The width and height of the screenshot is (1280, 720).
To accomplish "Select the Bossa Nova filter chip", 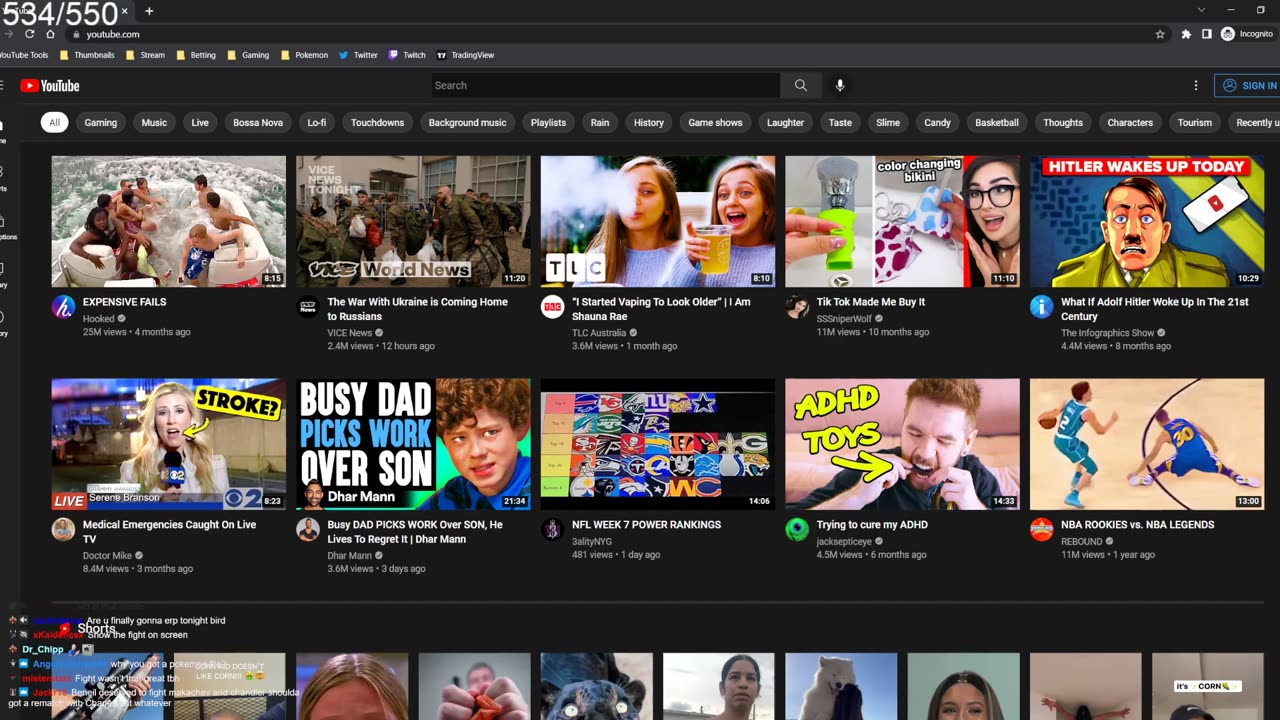I will pos(258,122).
